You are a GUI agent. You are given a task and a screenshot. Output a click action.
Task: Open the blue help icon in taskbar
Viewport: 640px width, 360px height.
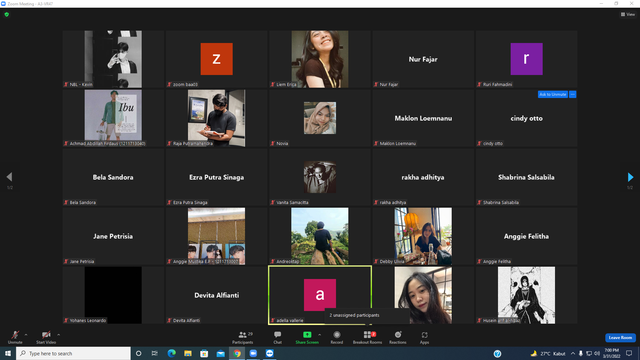coord(497,353)
